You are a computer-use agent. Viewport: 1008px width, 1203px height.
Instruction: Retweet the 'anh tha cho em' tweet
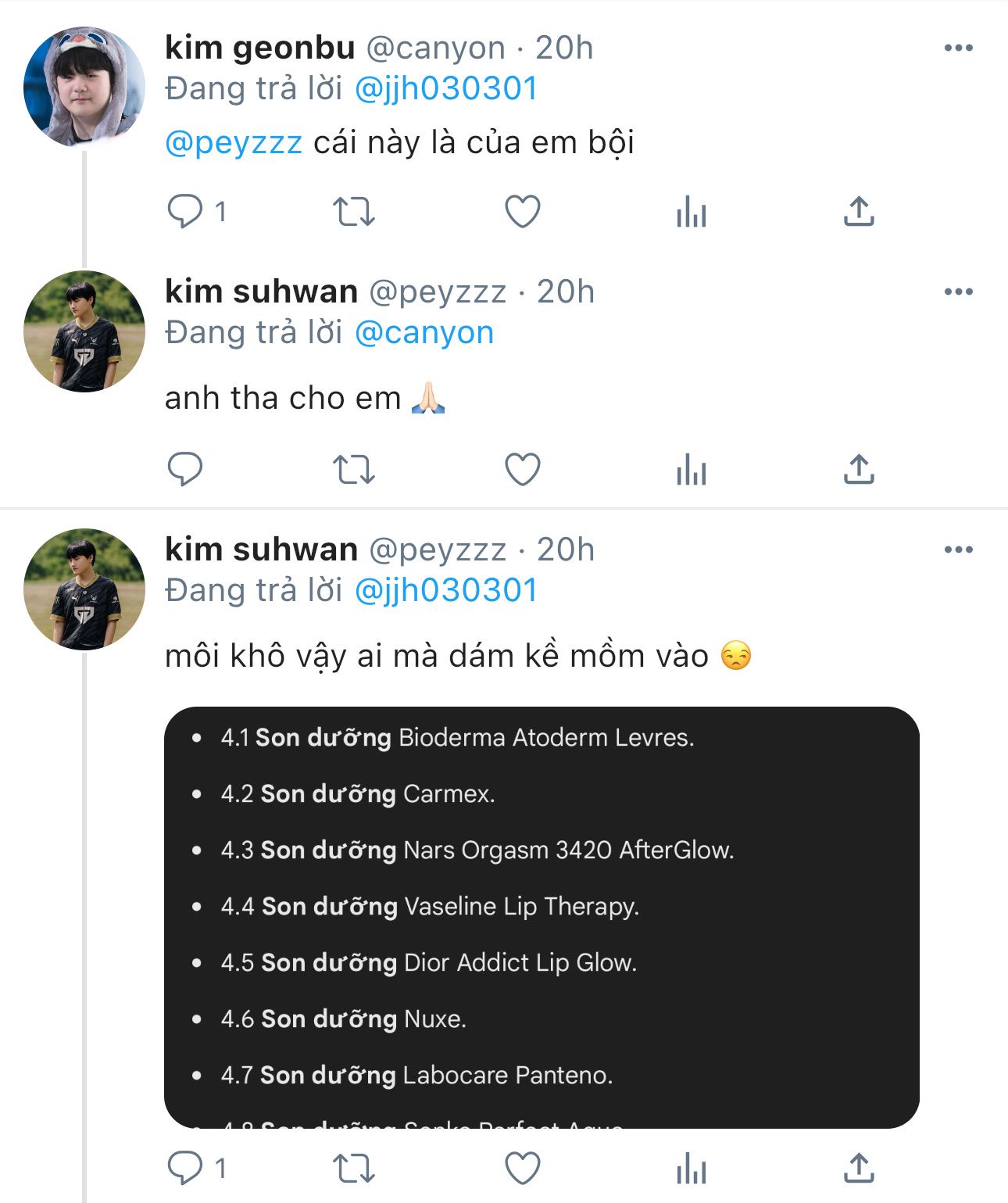tap(354, 469)
